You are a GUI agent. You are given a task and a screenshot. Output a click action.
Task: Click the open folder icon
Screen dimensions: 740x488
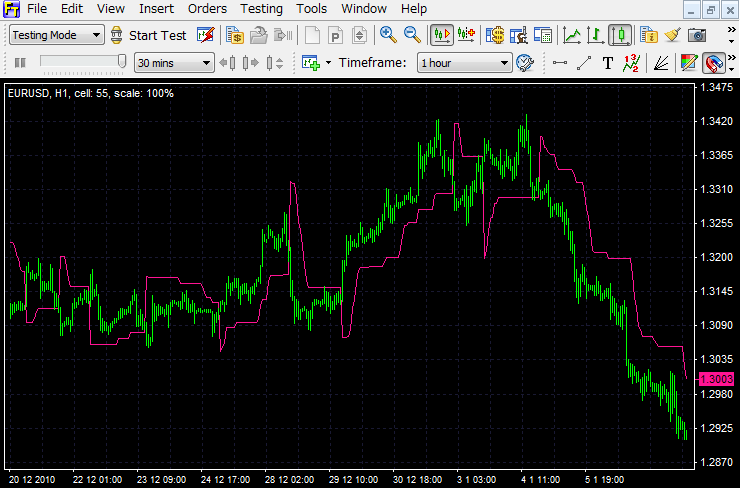[x=259, y=35]
